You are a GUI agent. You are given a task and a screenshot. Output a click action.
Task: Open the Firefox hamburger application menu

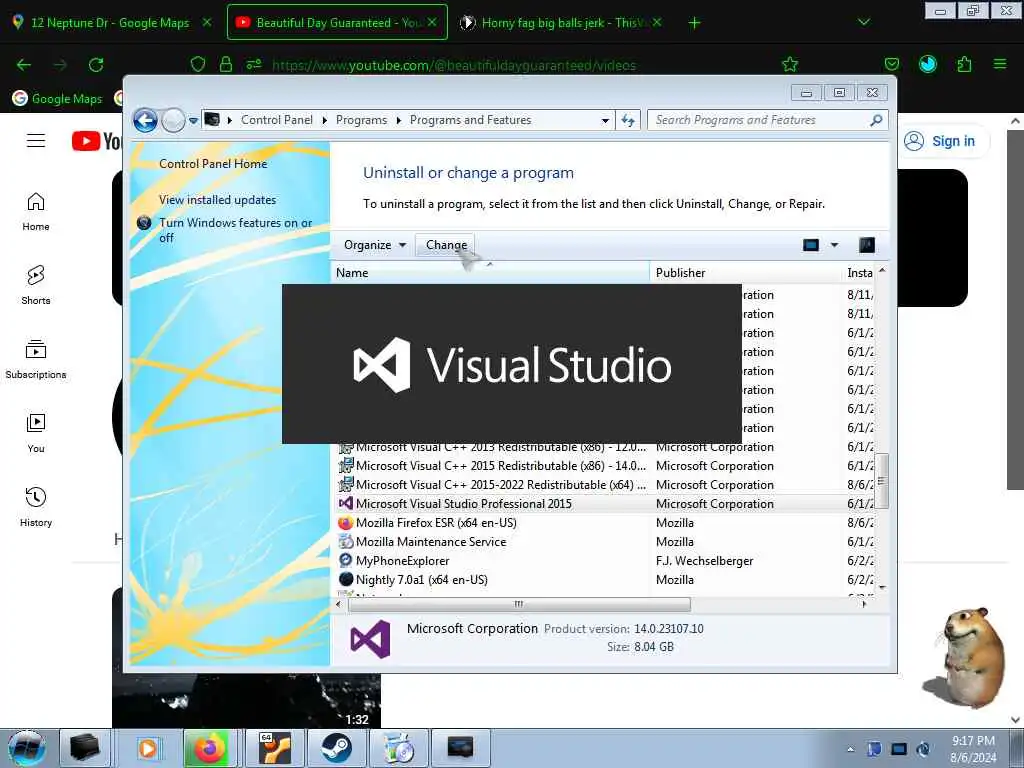tap(1000, 64)
